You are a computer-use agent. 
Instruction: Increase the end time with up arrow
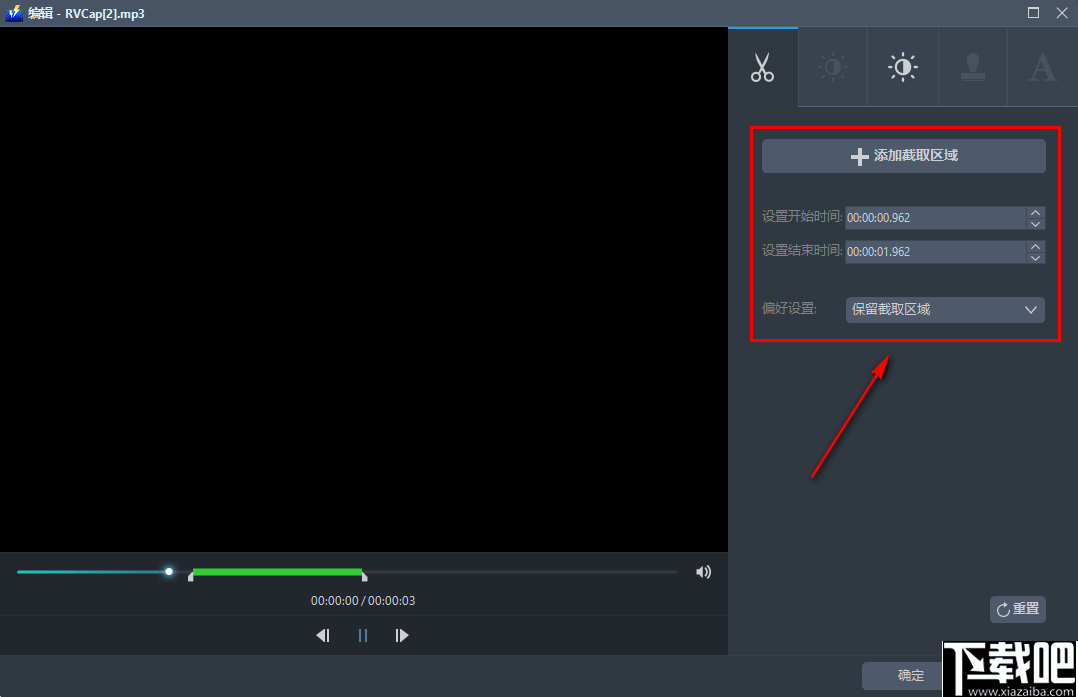pyautogui.click(x=1035, y=246)
